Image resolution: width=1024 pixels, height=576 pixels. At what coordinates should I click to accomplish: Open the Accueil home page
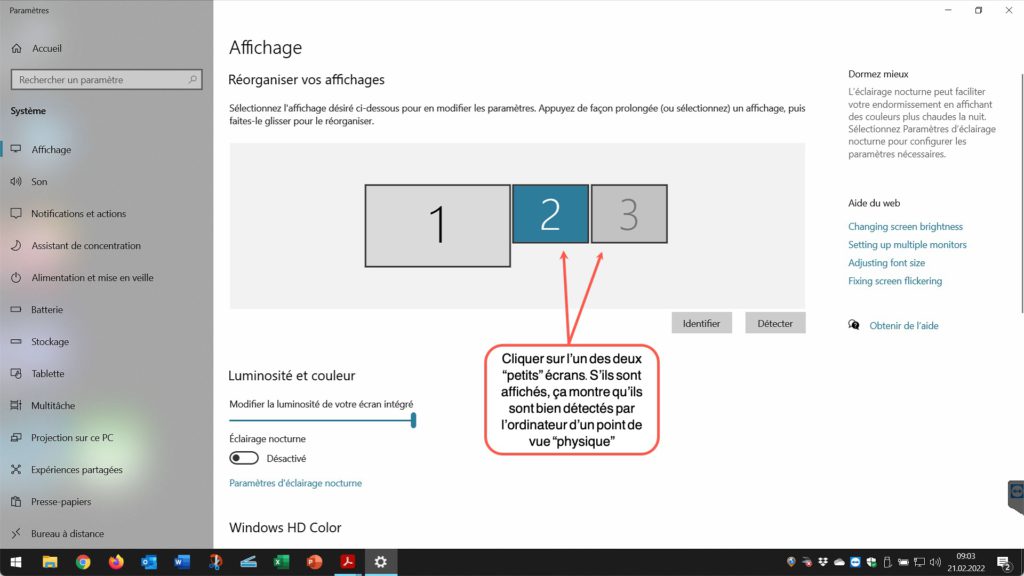(x=46, y=48)
